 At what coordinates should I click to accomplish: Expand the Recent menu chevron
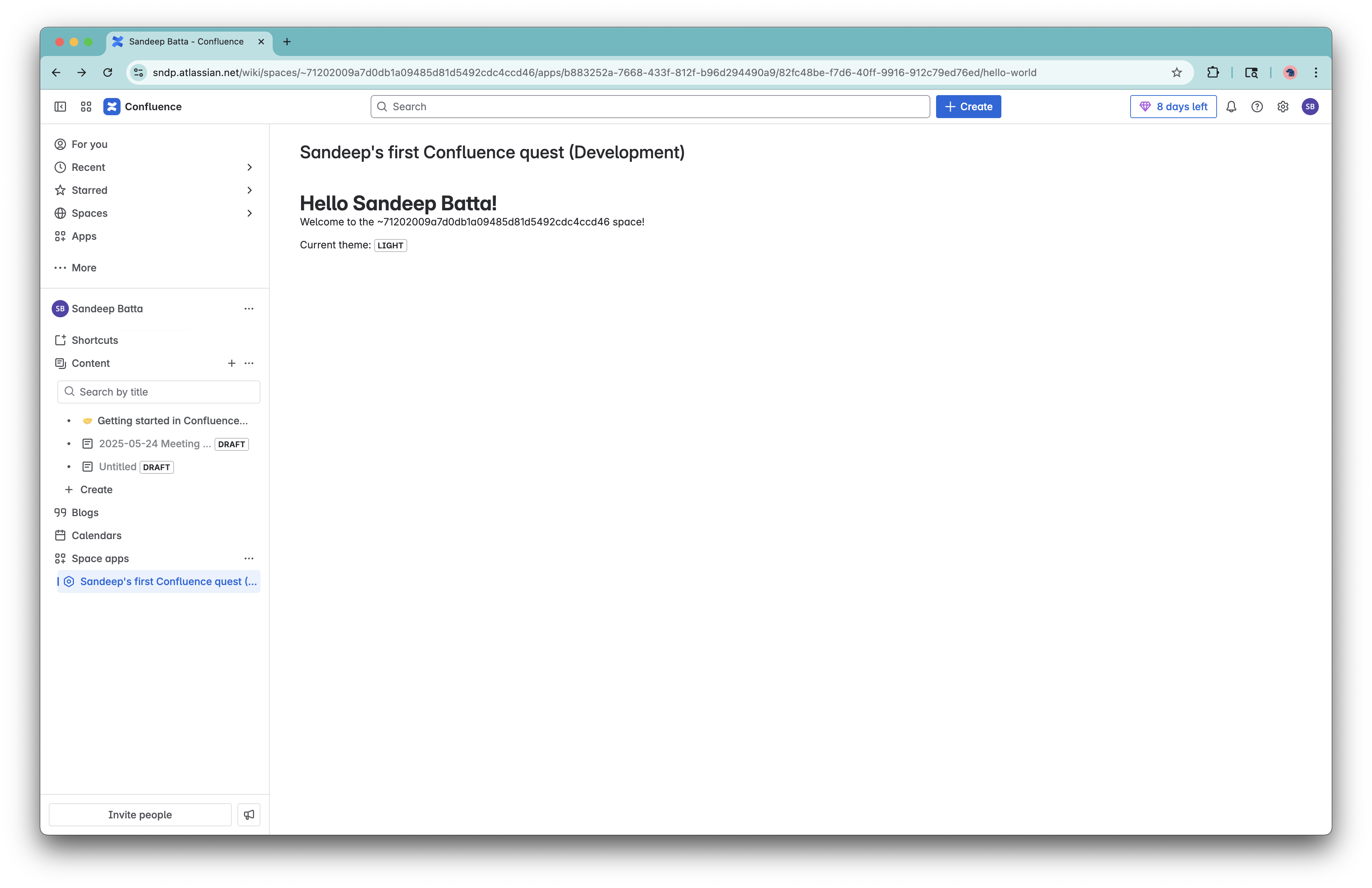[249, 167]
